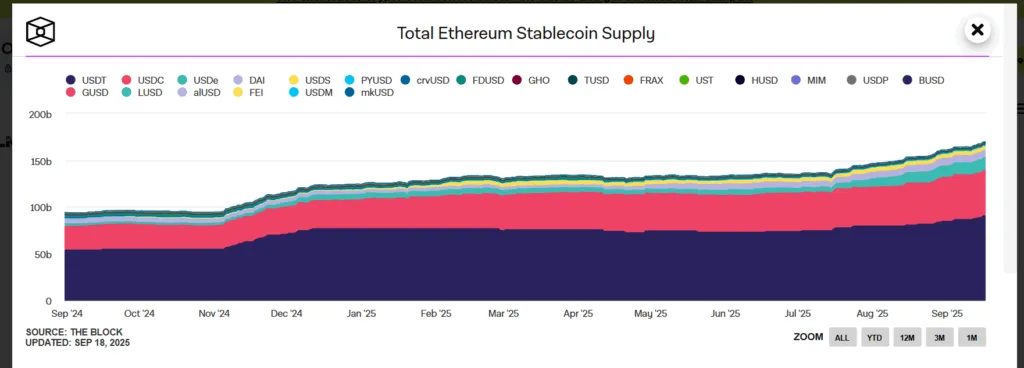This screenshot has width=1024, height=368.
Task: Set zoom range to ALL
Action: tap(842, 337)
